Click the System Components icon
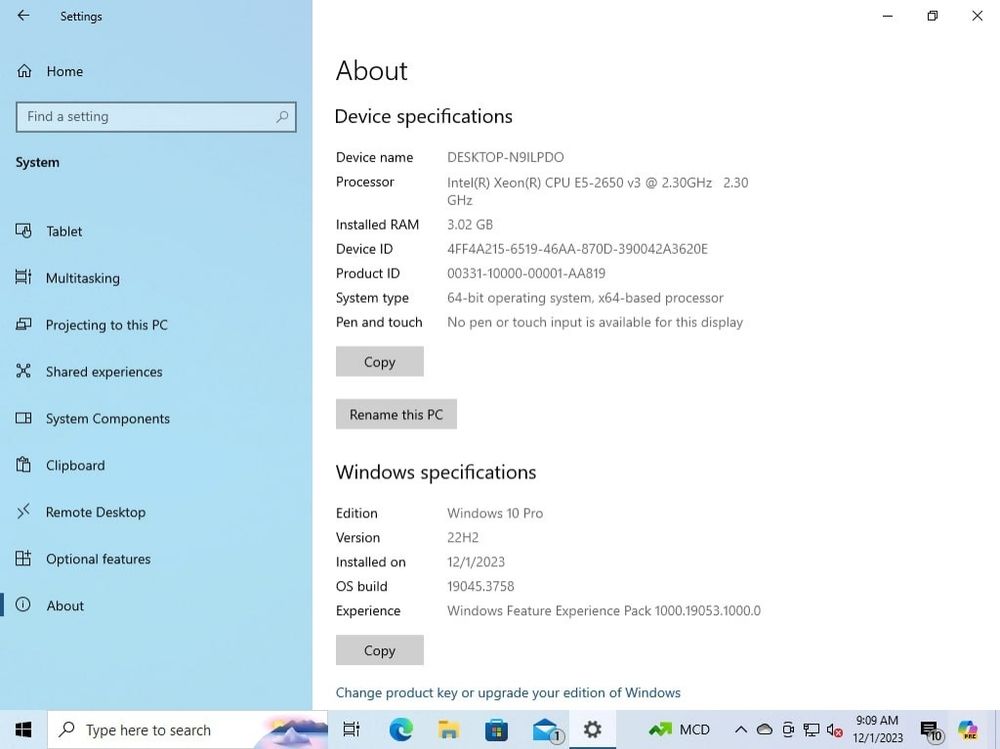This screenshot has height=749, width=1000. tap(24, 418)
